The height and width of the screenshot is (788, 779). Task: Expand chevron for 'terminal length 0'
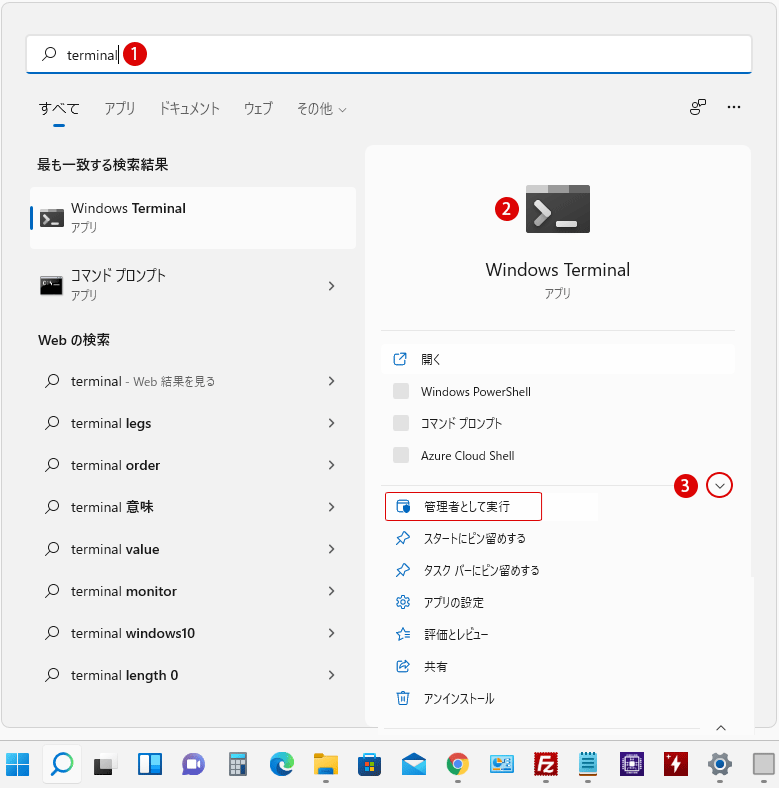point(331,675)
